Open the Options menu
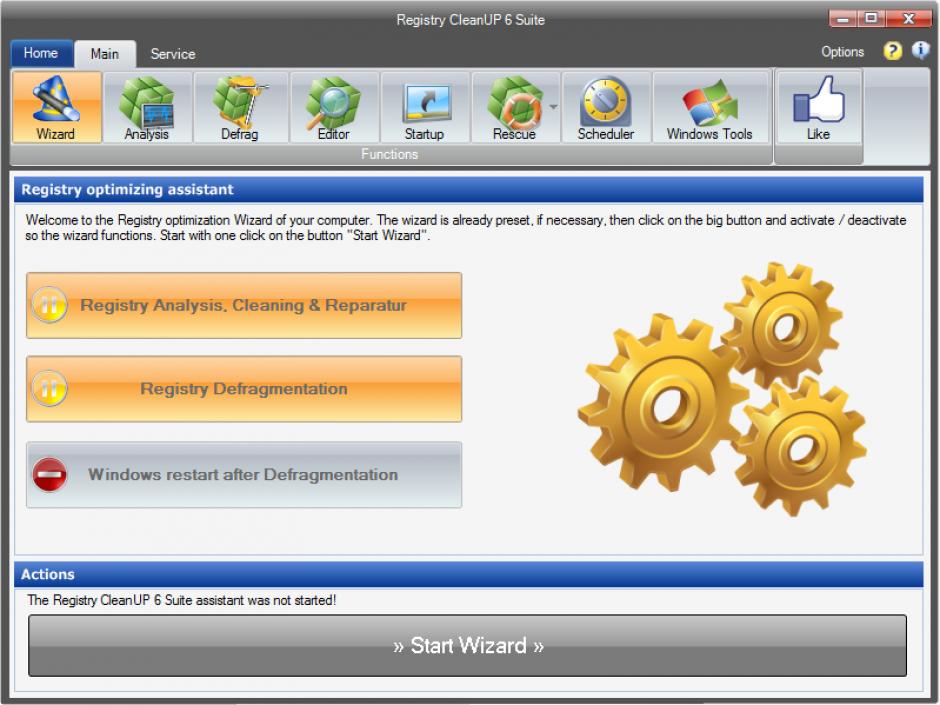The height and width of the screenshot is (705, 940). [842, 52]
